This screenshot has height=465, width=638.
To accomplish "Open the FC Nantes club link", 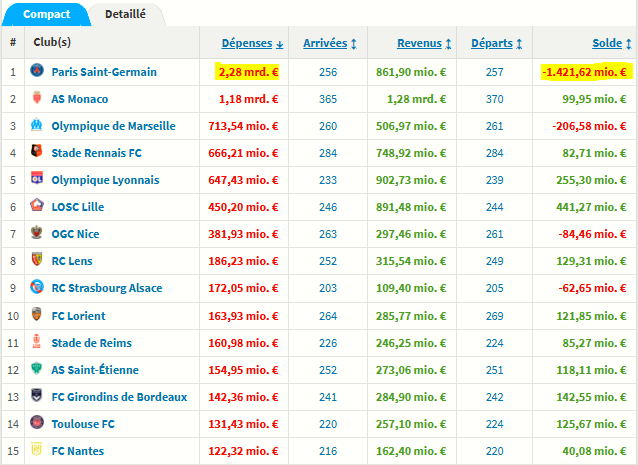I will point(78,451).
